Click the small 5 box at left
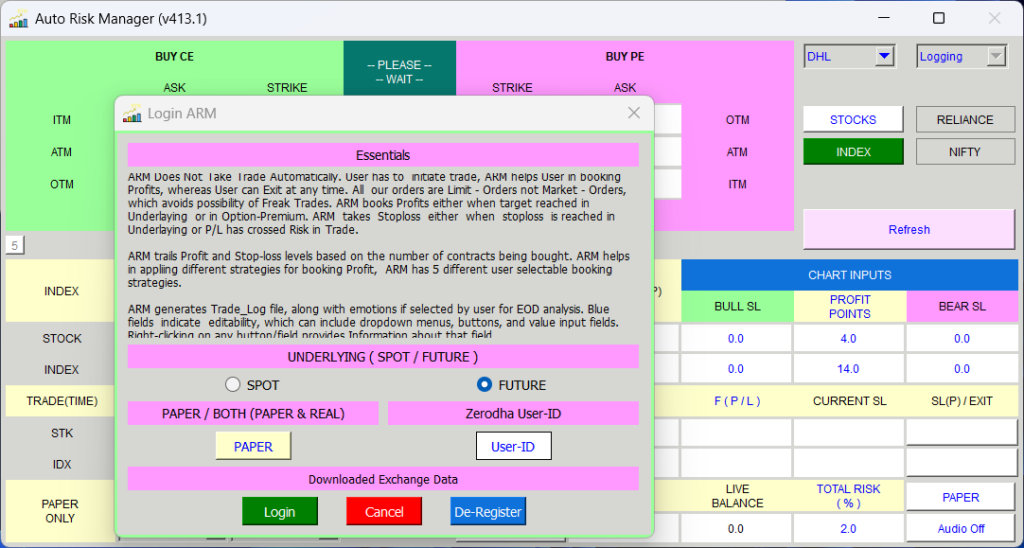Screen dimensions: 1024x548 (x=14, y=245)
